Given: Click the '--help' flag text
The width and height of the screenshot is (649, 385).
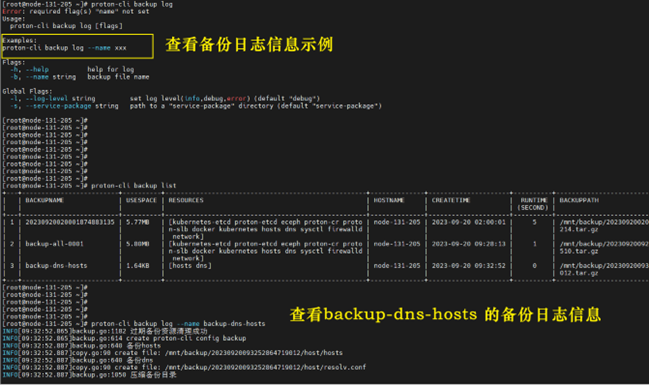Looking at the screenshot, I should 37,70.
